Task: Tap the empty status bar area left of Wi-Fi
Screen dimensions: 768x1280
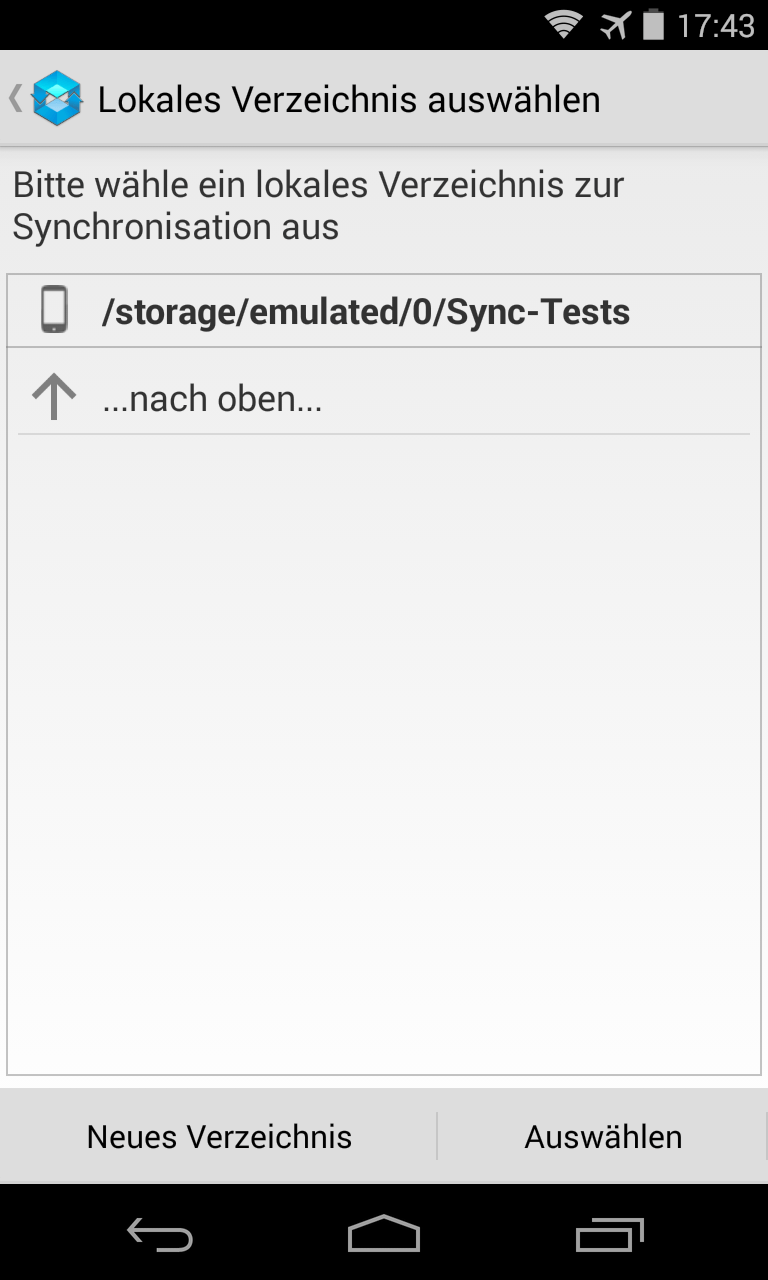Action: [x=270, y=24]
